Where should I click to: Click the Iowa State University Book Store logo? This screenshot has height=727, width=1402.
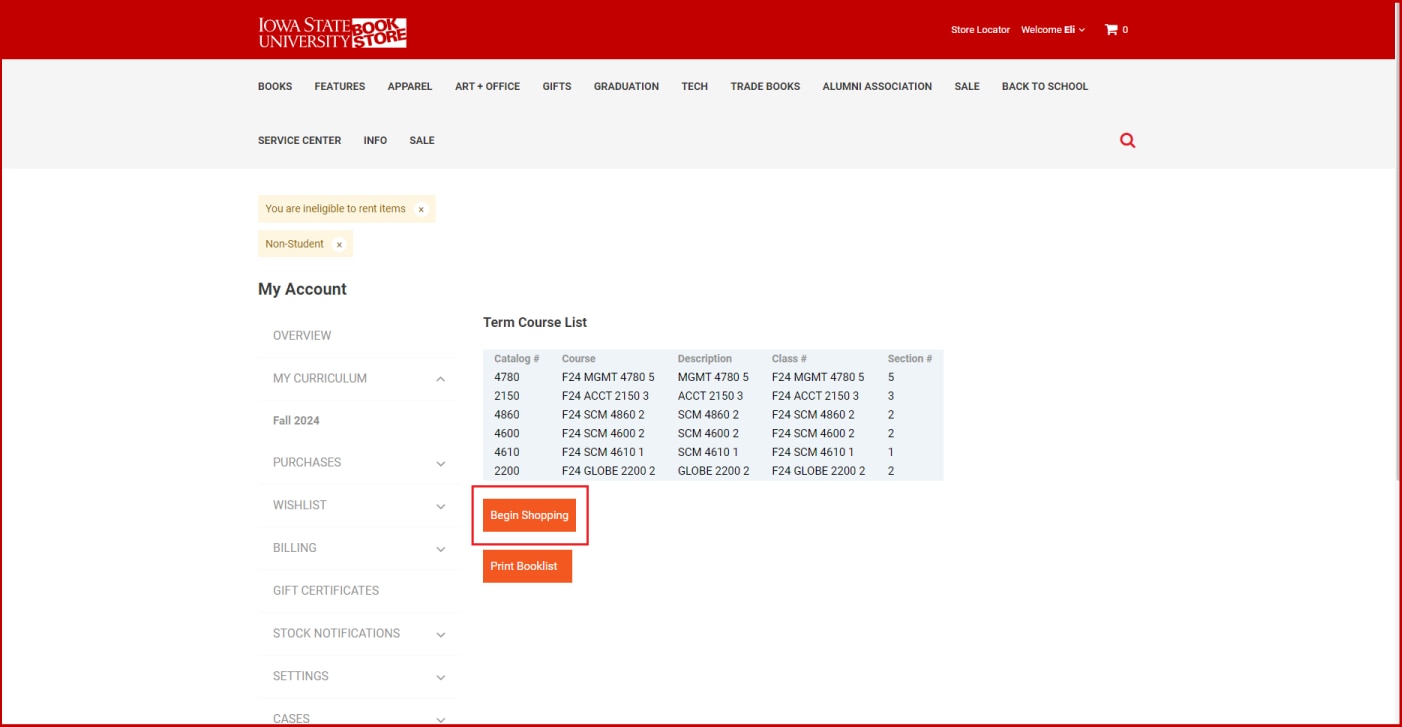click(x=332, y=32)
